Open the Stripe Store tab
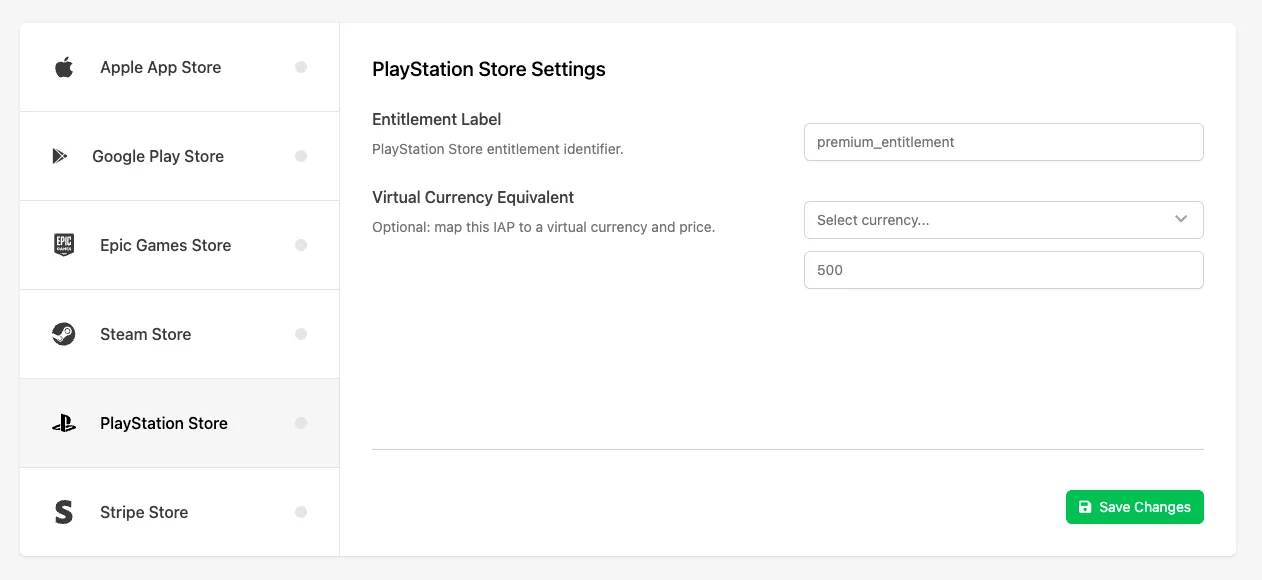Screen dimensions: 1262x580 [x=180, y=512]
